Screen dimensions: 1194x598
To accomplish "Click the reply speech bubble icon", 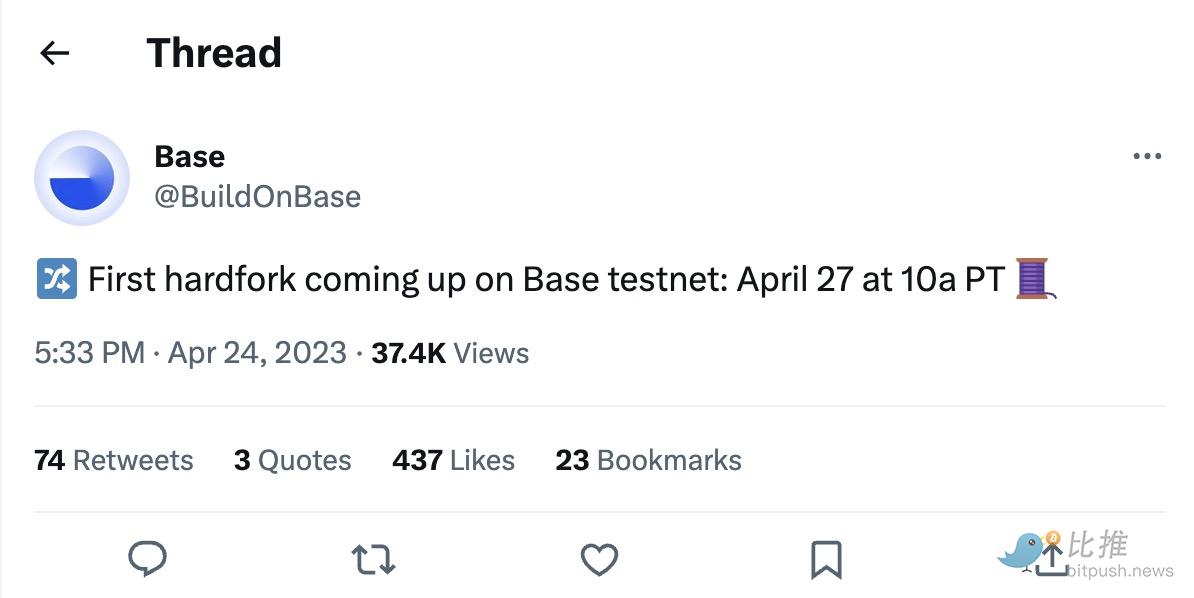I will click(x=148, y=559).
